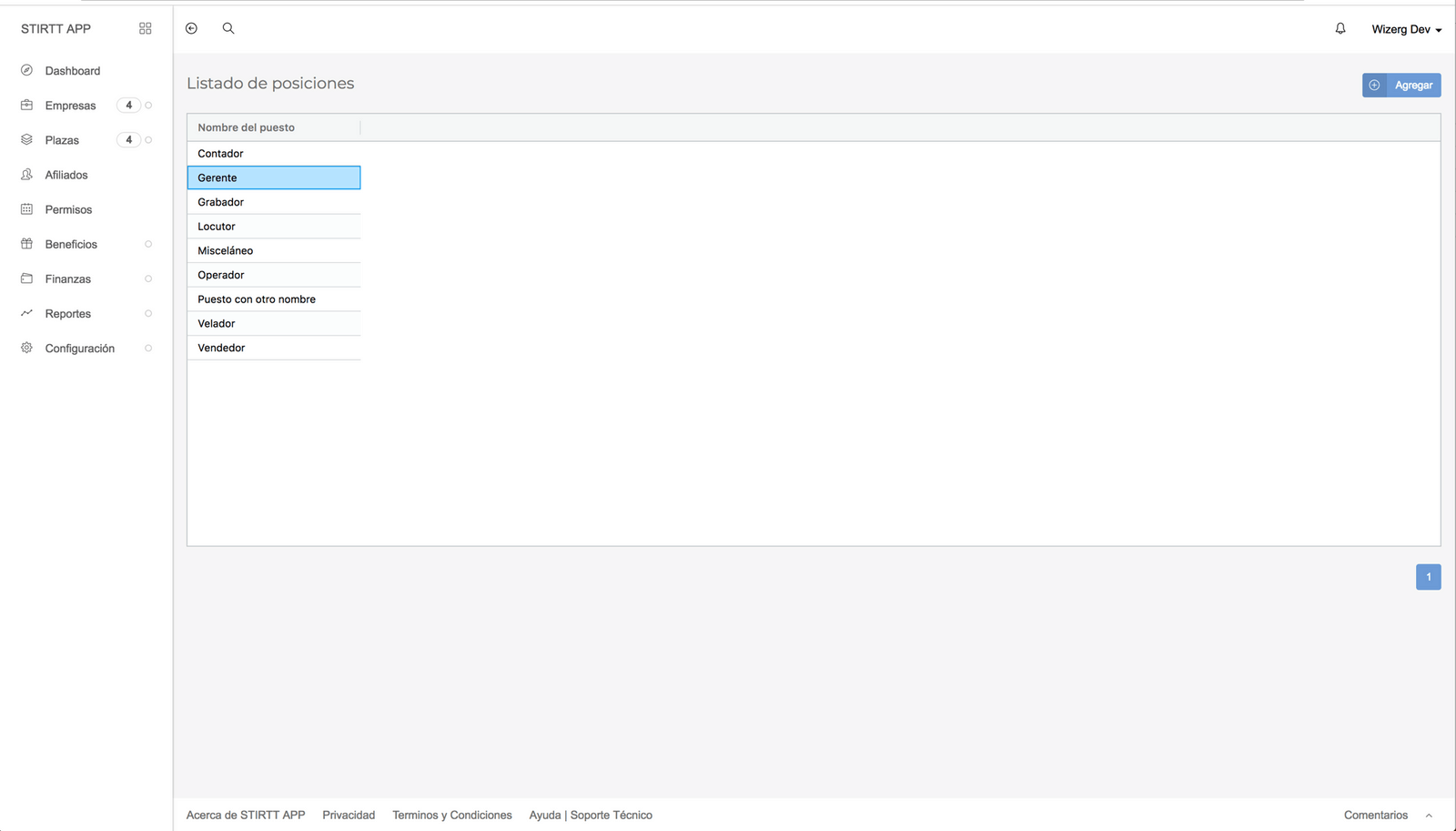This screenshot has width=1456, height=831.
Task: Click the Permisos calendar icon
Action: click(26, 209)
